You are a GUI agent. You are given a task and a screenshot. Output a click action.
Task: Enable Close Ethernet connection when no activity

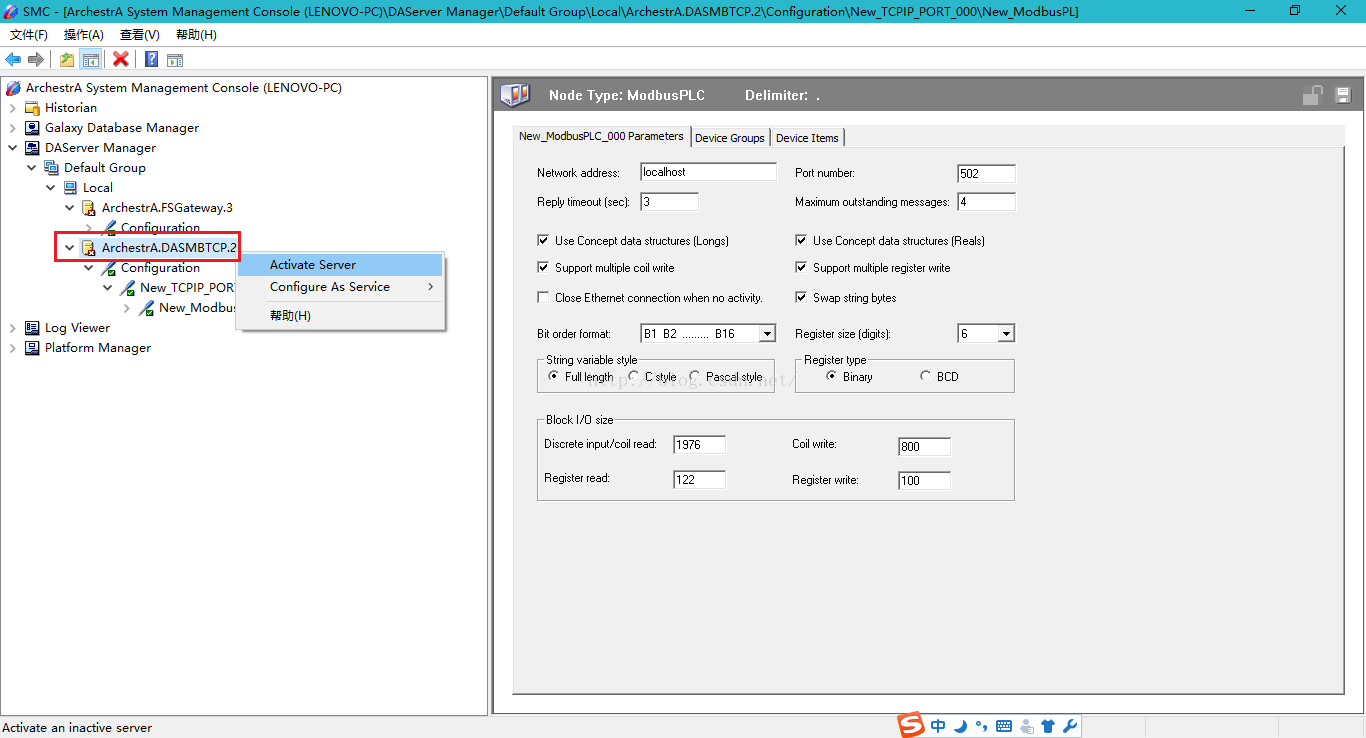click(543, 298)
